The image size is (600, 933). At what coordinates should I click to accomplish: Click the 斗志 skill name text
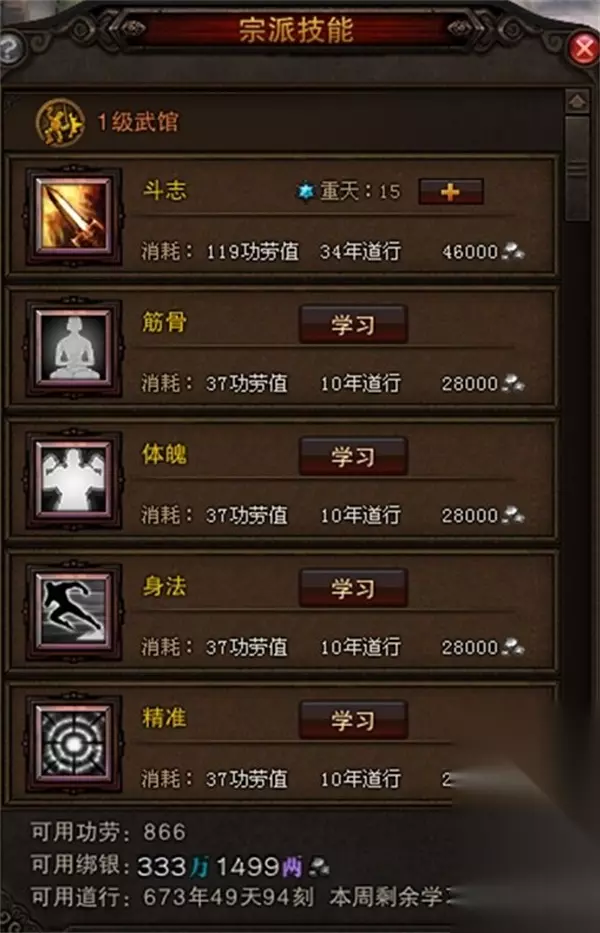tap(164, 190)
